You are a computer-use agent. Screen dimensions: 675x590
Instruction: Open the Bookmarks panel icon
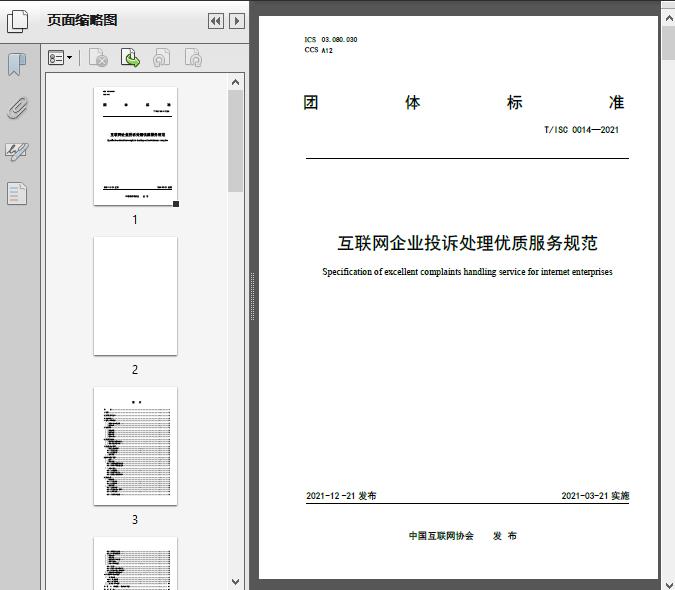[17, 65]
